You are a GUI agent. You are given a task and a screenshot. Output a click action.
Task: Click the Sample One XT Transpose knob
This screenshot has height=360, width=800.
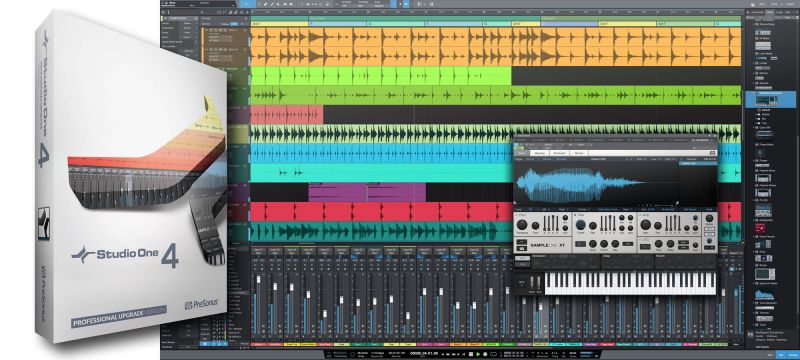coord(522,224)
